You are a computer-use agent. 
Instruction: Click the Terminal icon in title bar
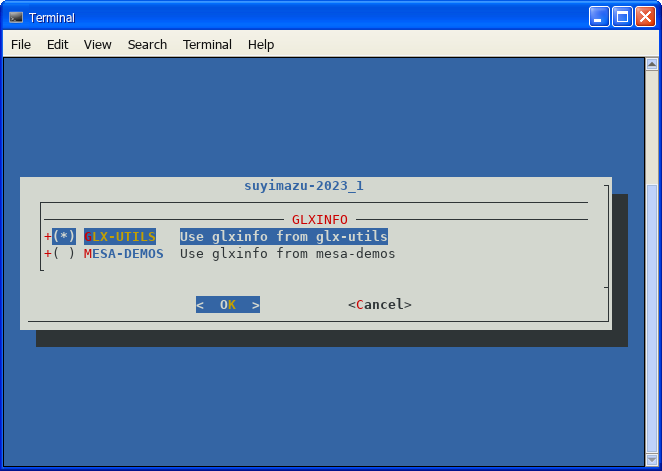click(16, 17)
